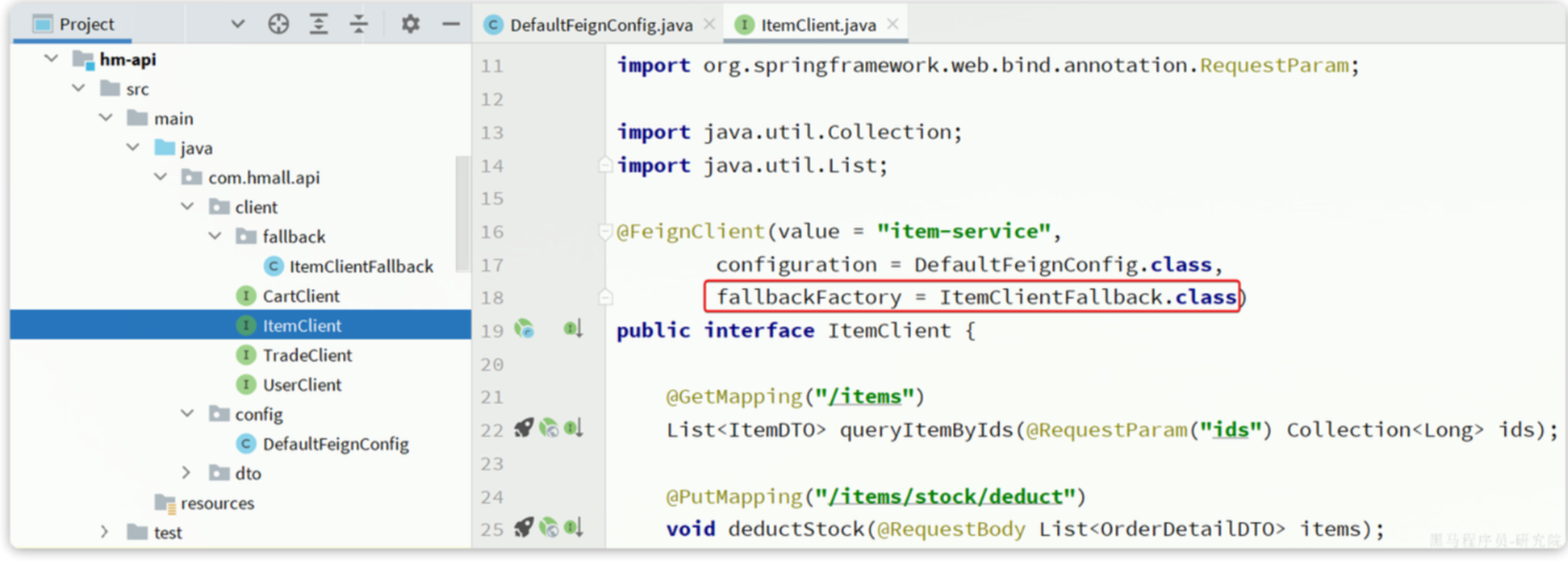Close the DefaultFeignConfig.java tab
Image resolution: width=1568 pixels, height=563 pixels.
click(x=710, y=24)
